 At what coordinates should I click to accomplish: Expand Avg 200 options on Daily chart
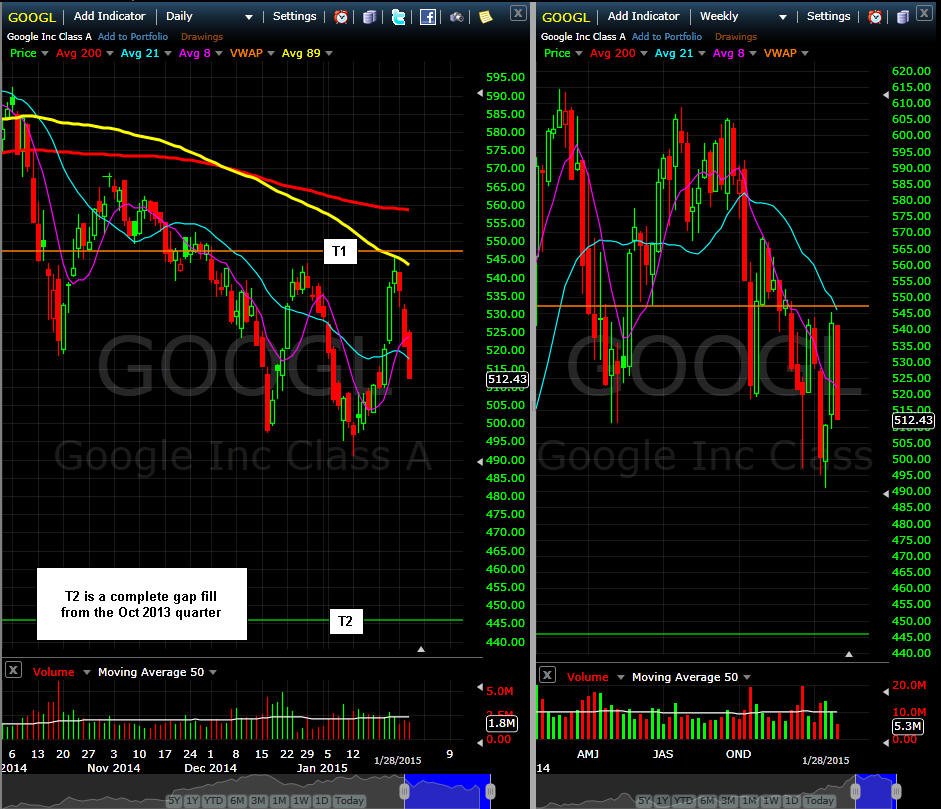click(110, 53)
